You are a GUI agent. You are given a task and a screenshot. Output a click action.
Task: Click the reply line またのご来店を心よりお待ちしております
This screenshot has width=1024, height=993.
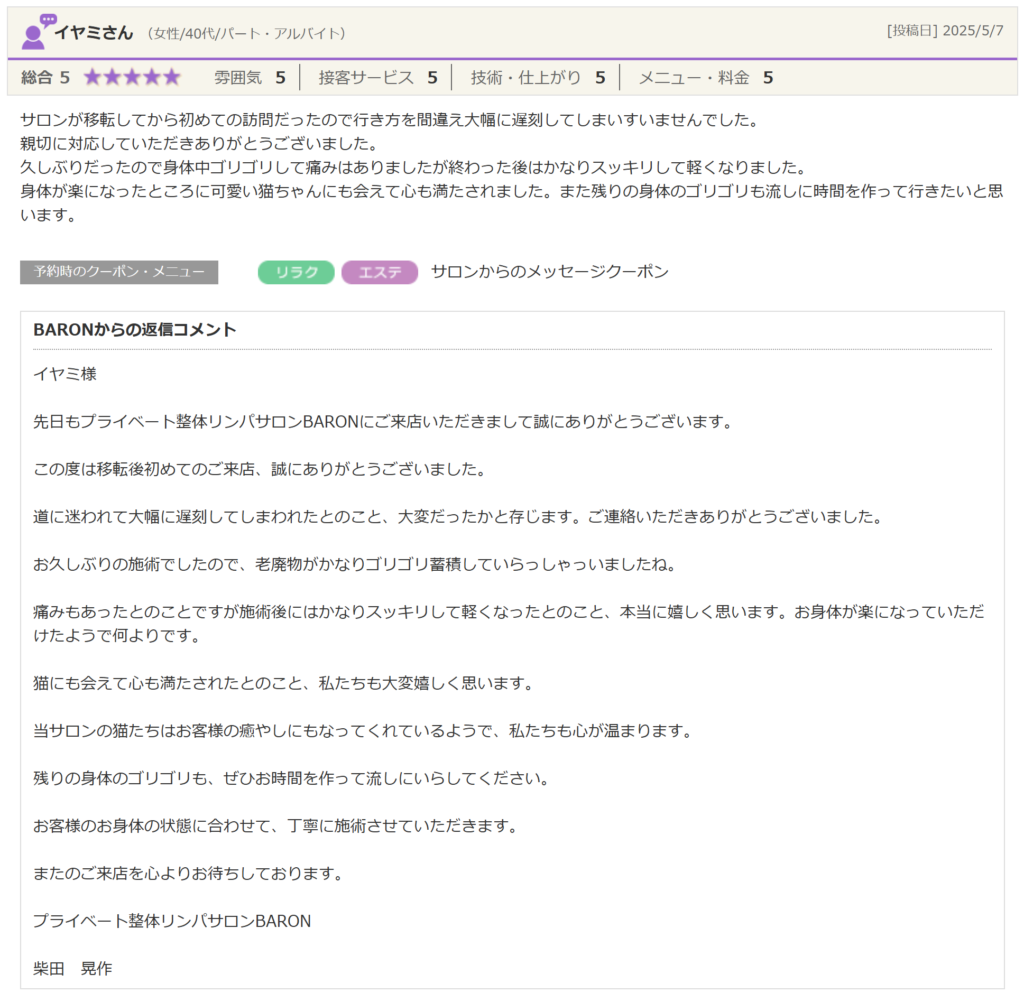[x=188, y=873]
